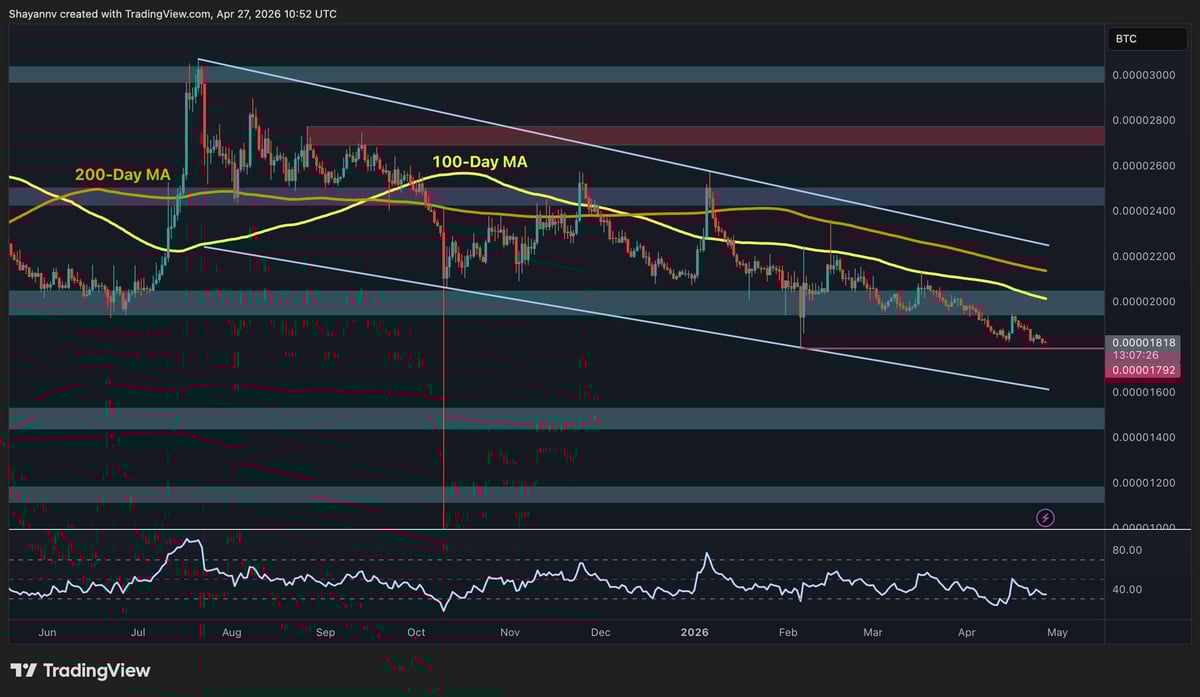Image resolution: width=1200 pixels, height=697 pixels.
Task: Select the current price label 0.00001818
Action: [1145, 342]
